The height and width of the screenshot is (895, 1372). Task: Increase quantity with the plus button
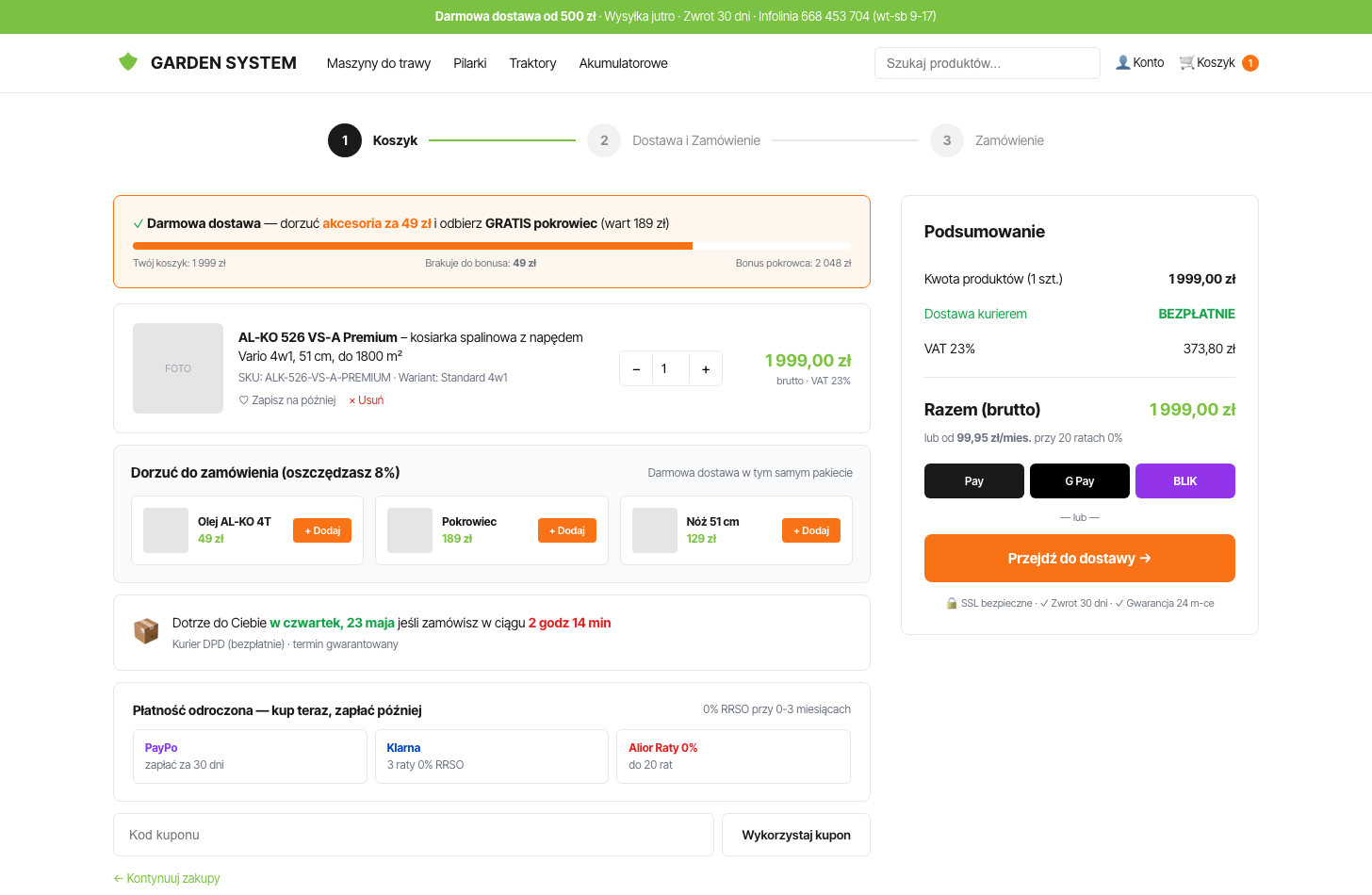point(706,369)
